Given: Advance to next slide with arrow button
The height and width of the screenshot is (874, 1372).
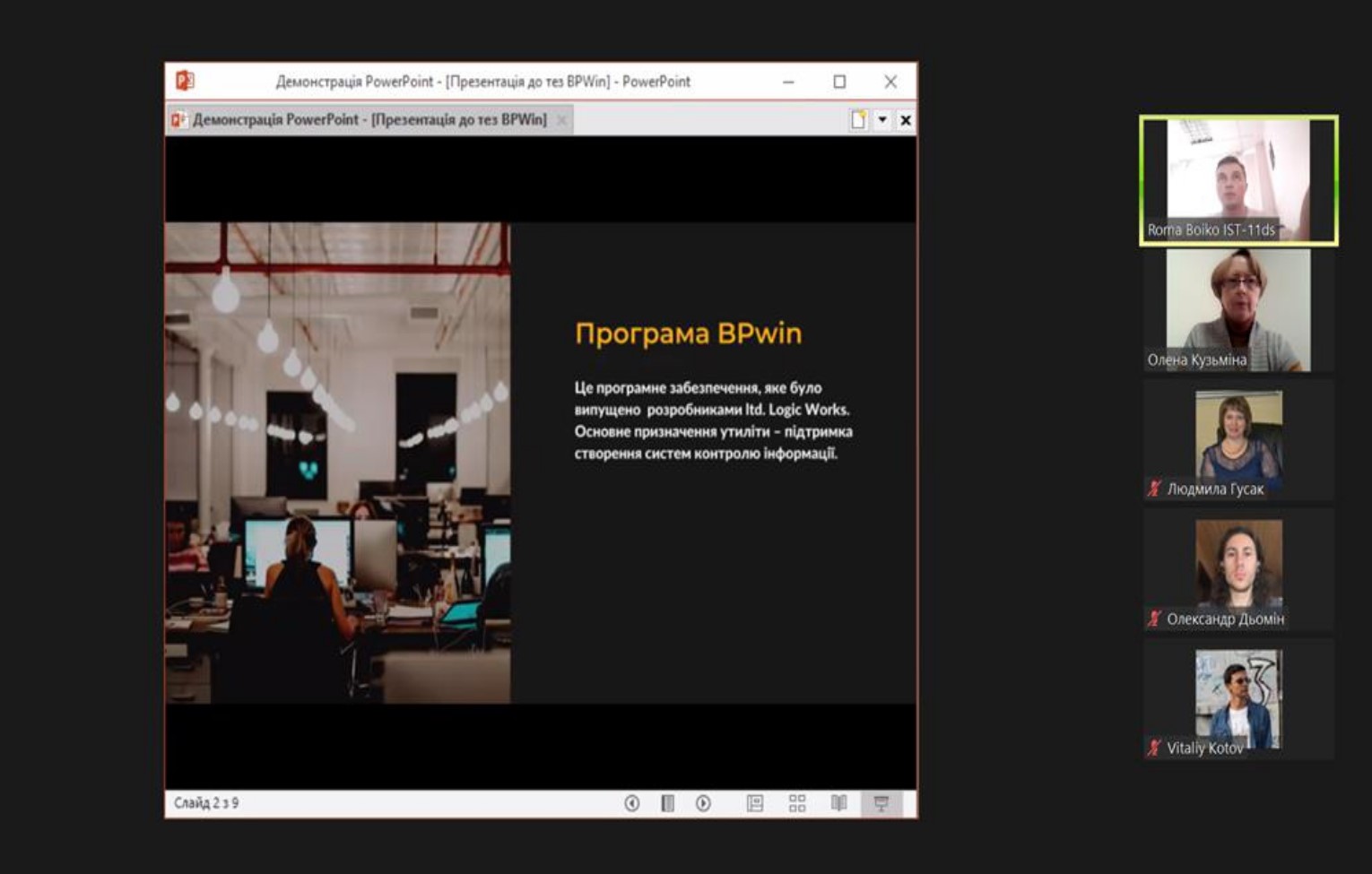Looking at the screenshot, I should (703, 803).
